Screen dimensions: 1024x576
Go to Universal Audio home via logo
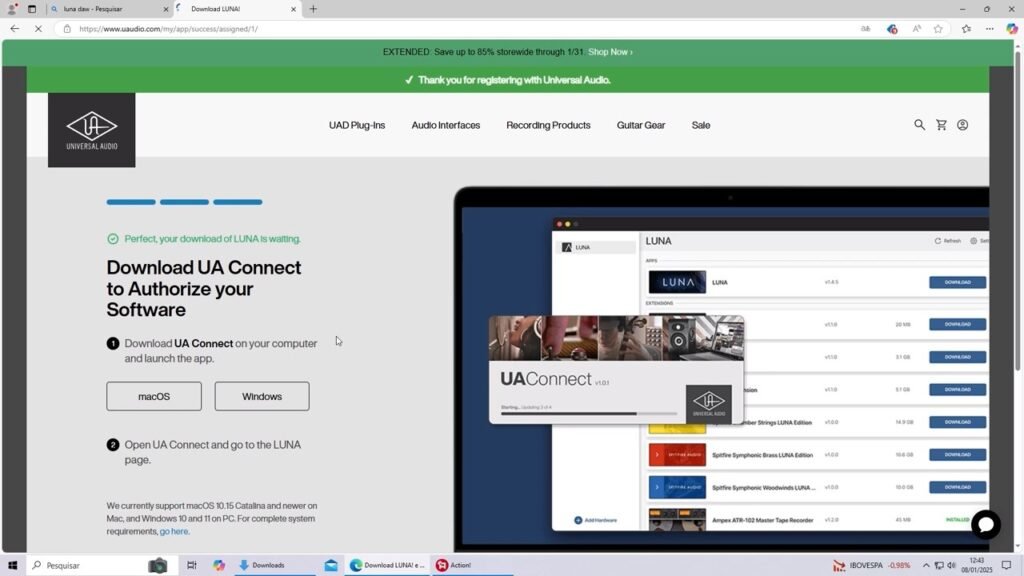coord(91,129)
